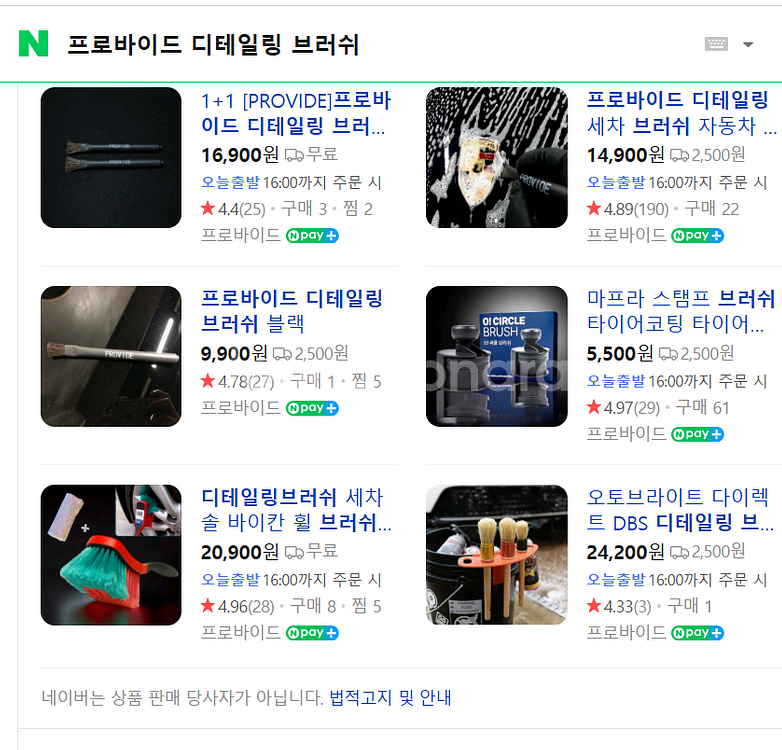Open 1+1 PROVIDE detailing brush product thumbnail
Viewport: 782px width, 750px height.
[111, 158]
